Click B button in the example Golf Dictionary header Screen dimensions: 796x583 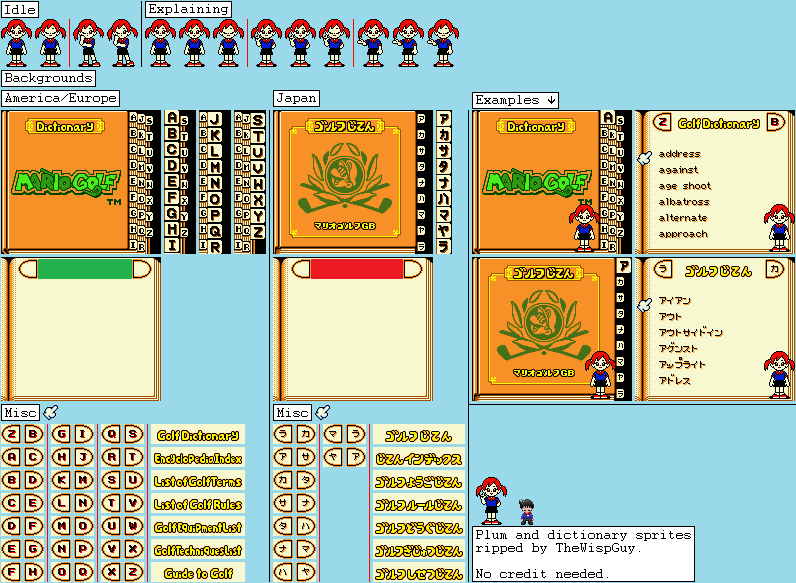coord(775,122)
